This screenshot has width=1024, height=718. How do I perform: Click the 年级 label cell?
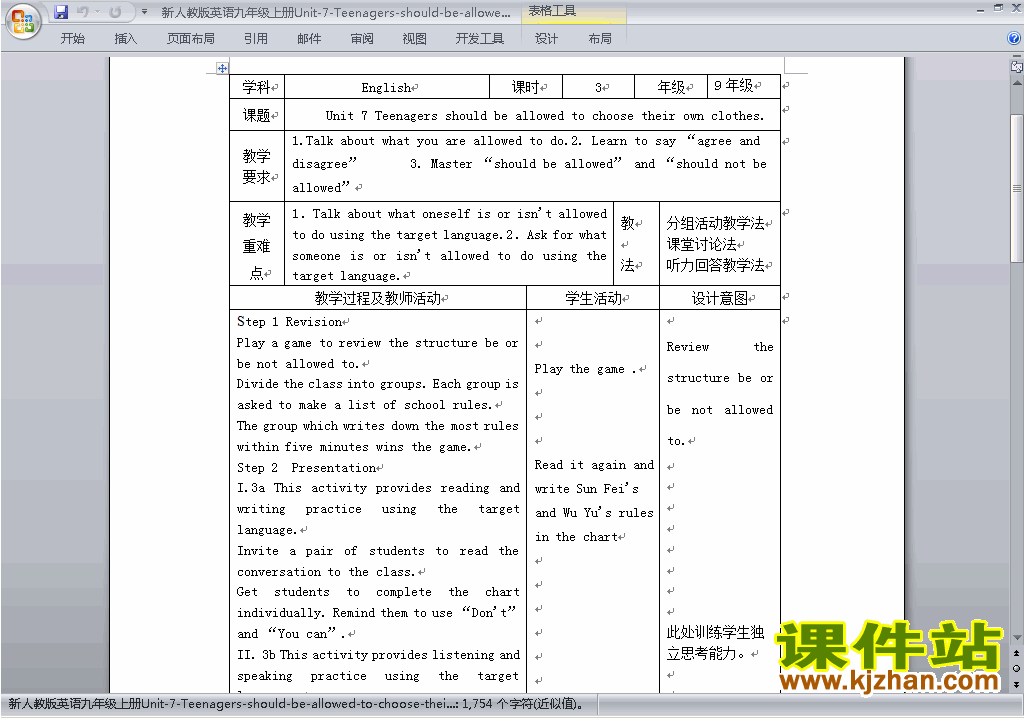coord(671,87)
